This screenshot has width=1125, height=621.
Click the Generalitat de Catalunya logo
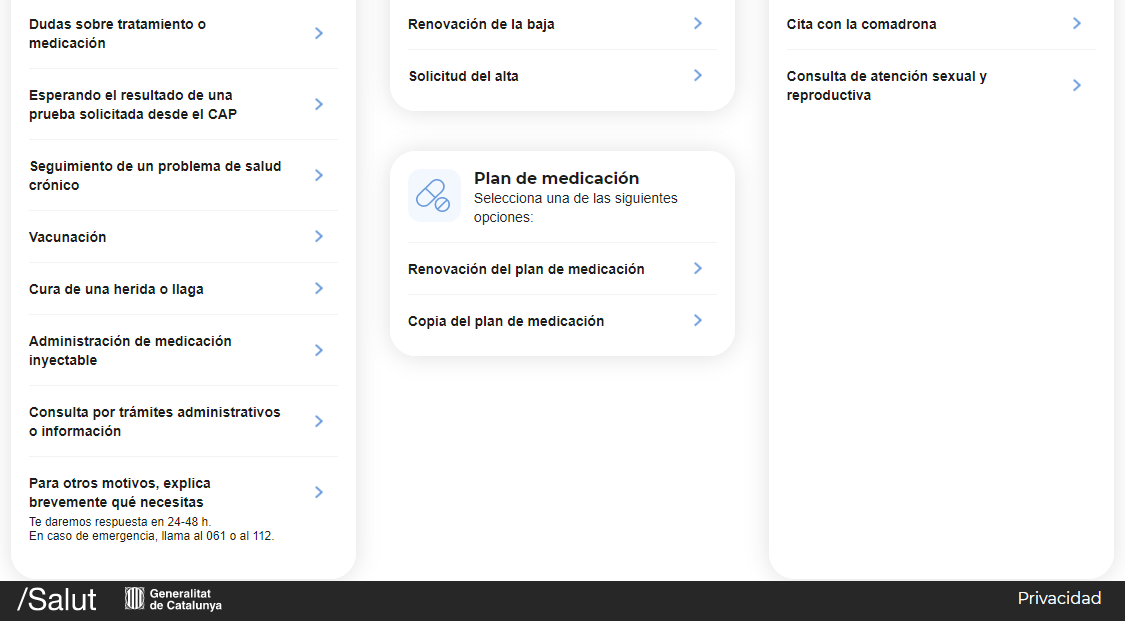click(173, 599)
